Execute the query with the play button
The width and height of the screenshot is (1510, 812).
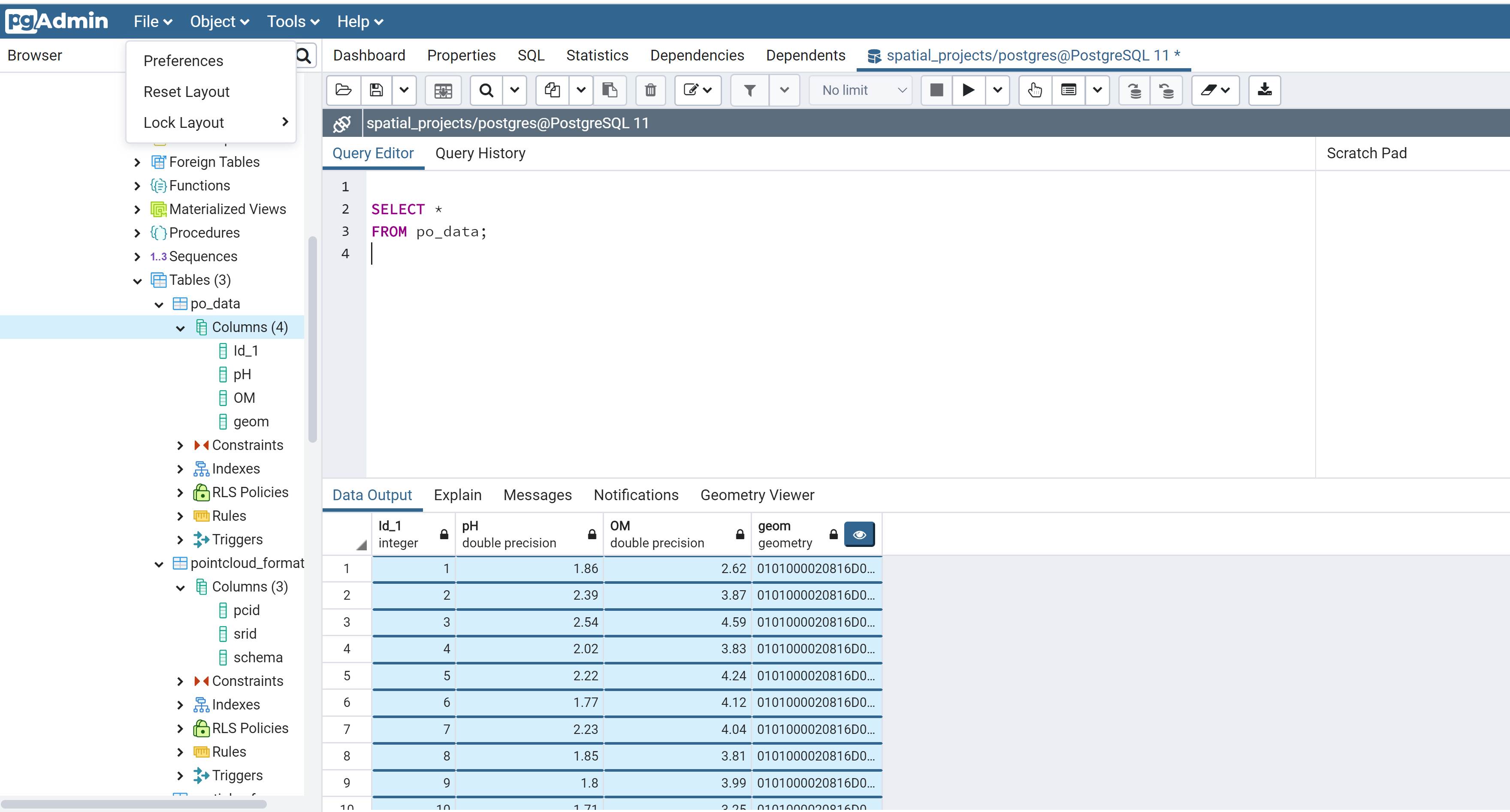point(967,90)
